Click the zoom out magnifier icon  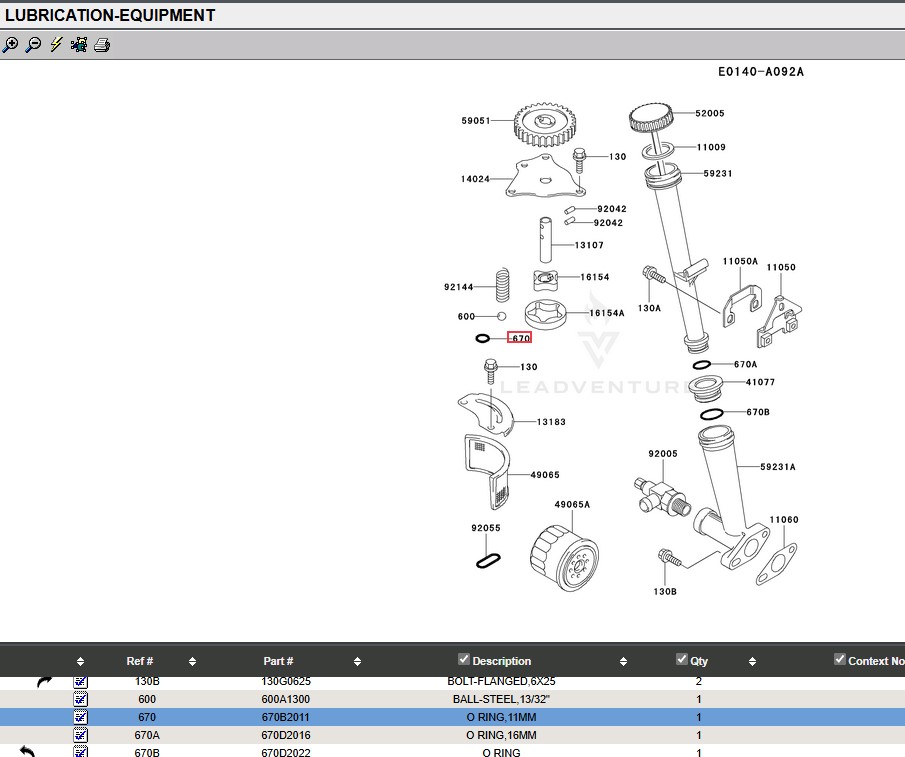click(33, 45)
